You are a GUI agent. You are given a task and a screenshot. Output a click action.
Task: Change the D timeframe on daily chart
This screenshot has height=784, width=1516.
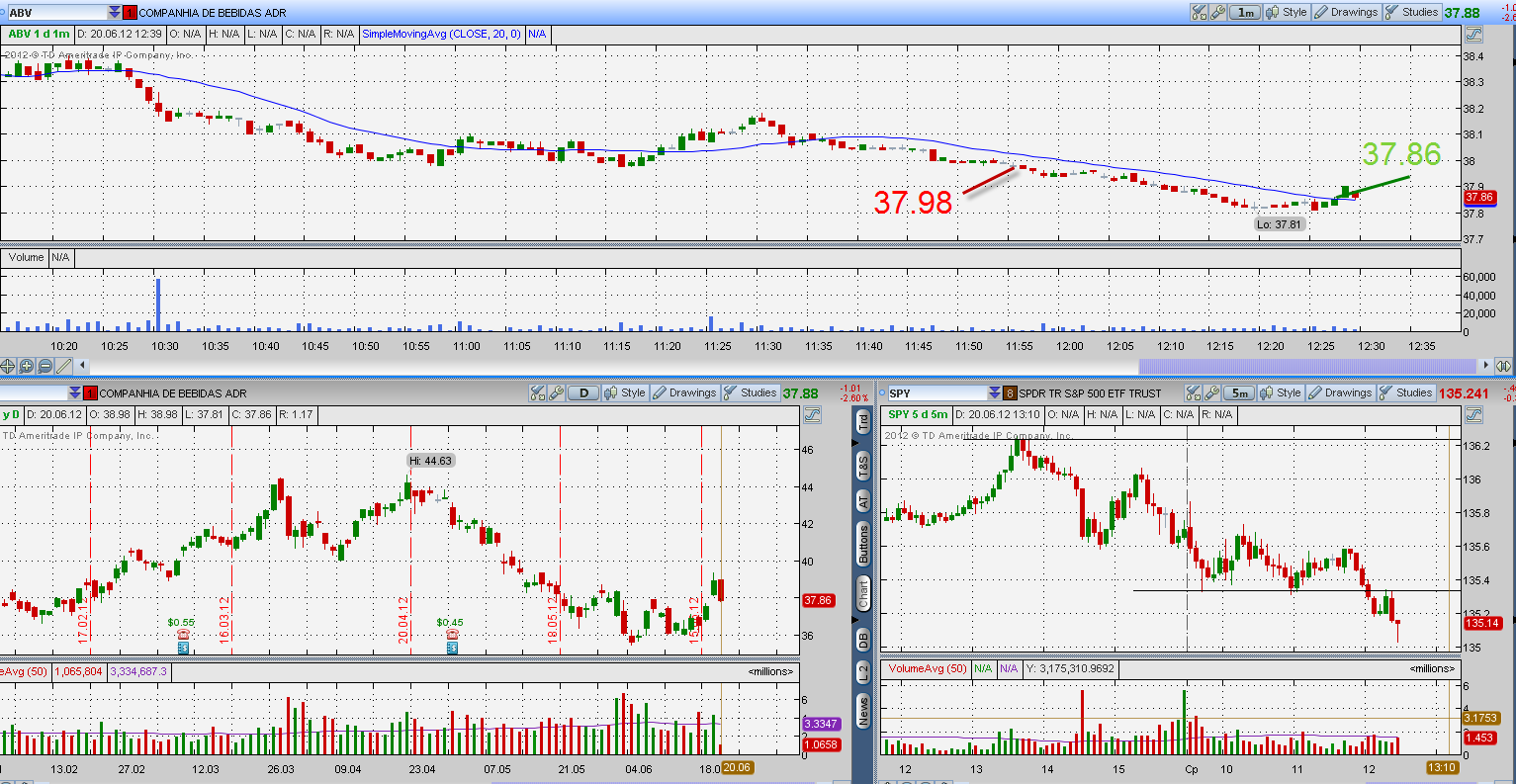pyautogui.click(x=583, y=392)
